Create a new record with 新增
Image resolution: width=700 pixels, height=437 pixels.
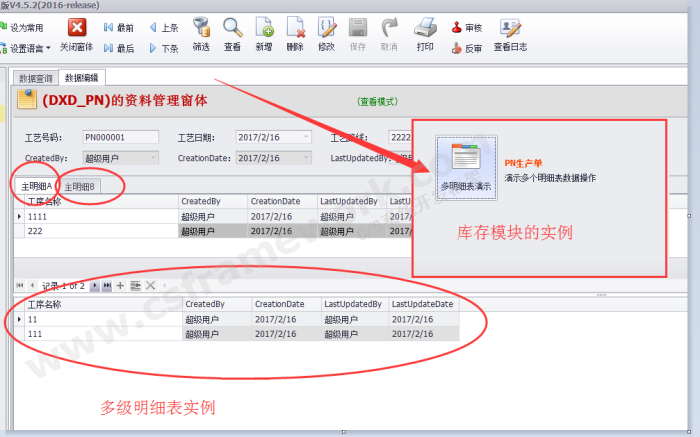pos(263,28)
